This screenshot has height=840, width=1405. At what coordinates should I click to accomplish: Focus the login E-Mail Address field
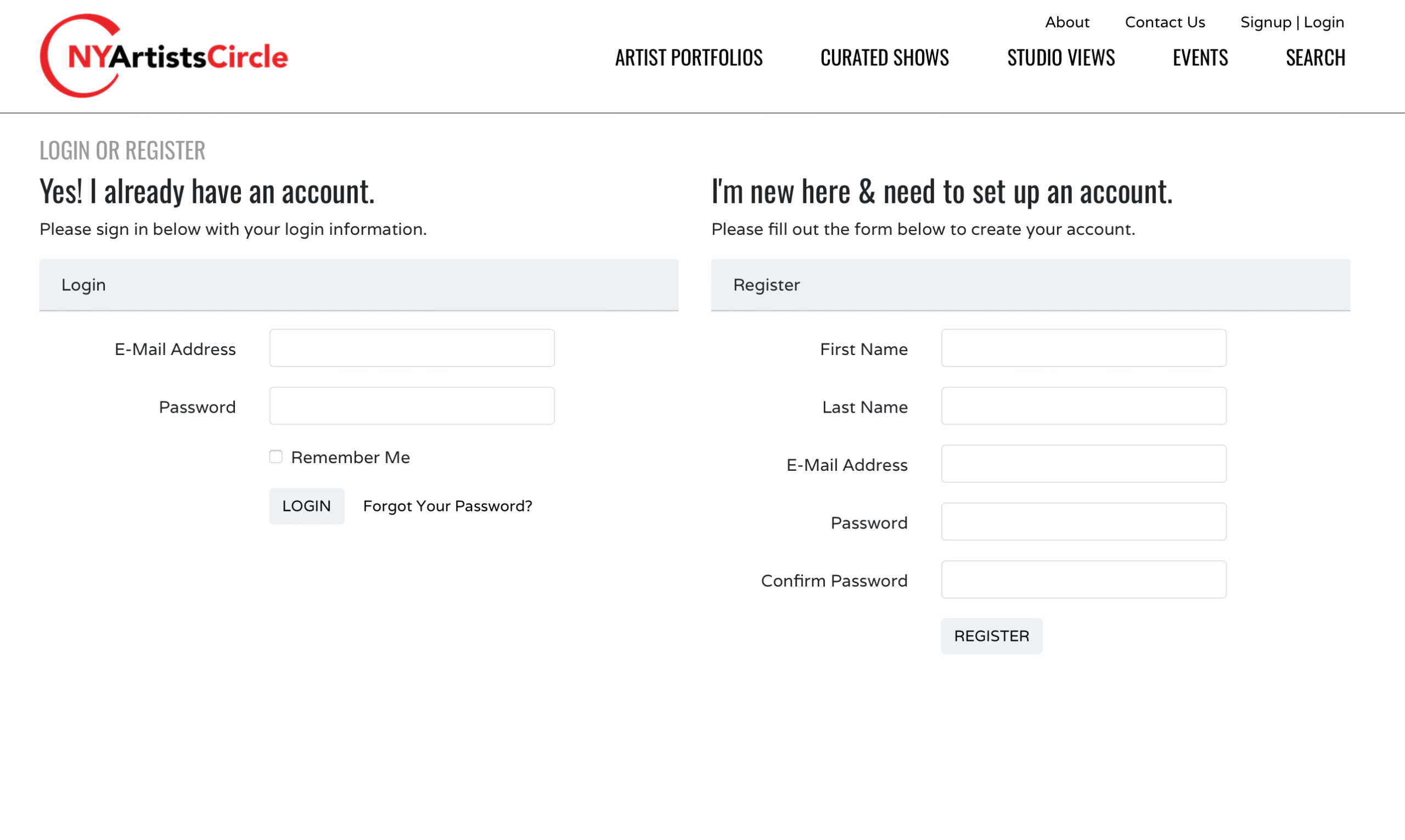pos(412,348)
